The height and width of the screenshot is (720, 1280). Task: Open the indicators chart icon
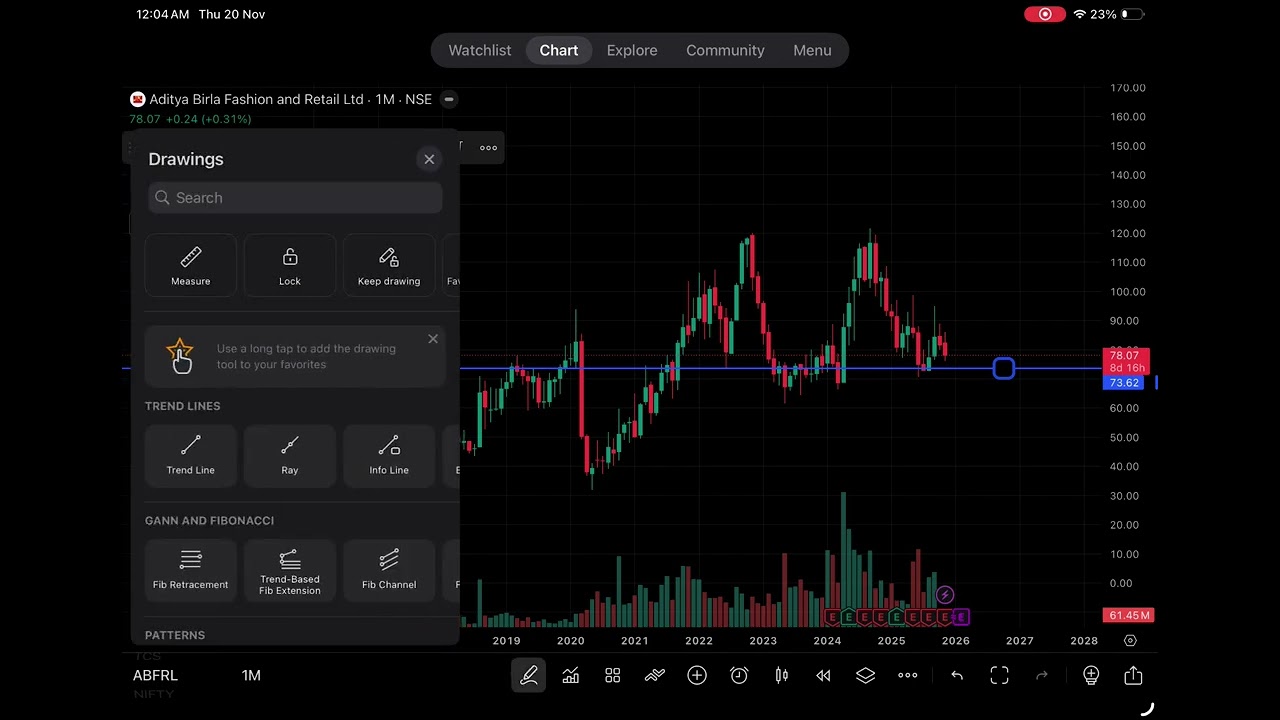[x=571, y=676]
